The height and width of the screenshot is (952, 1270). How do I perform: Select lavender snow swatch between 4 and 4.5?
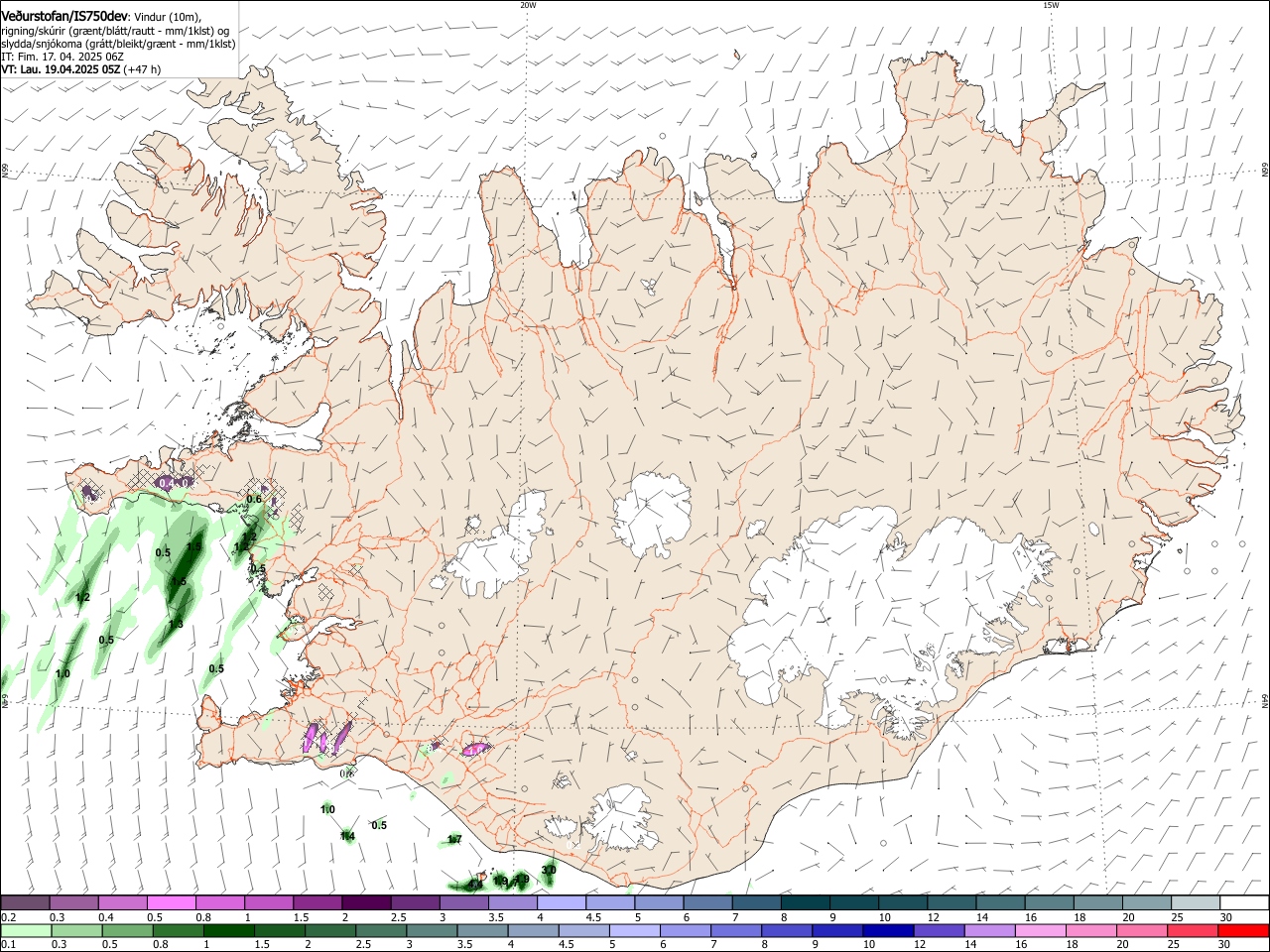pos(562,903)
